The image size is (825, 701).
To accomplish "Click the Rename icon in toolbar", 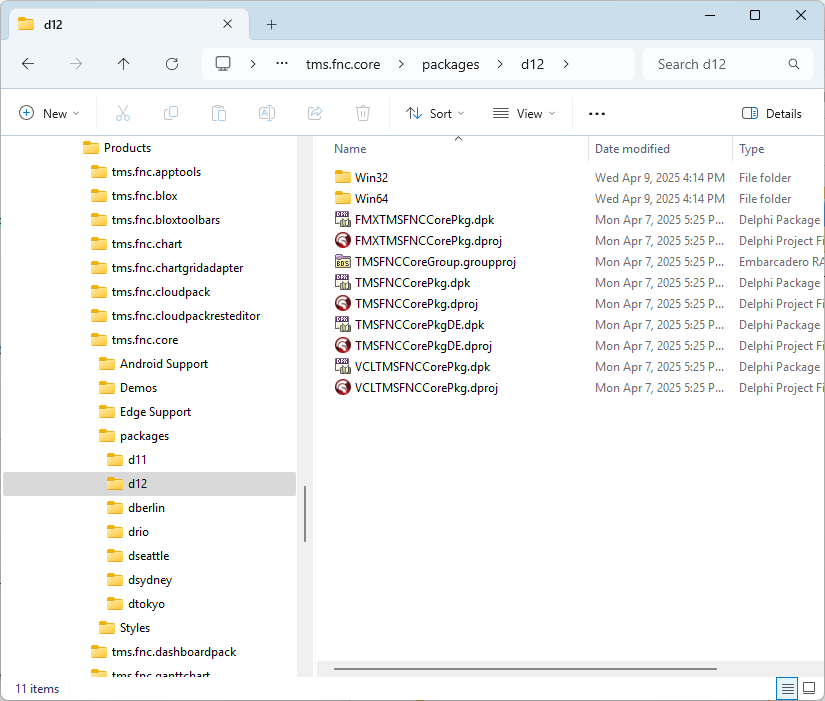I will (x=267, y=113).
